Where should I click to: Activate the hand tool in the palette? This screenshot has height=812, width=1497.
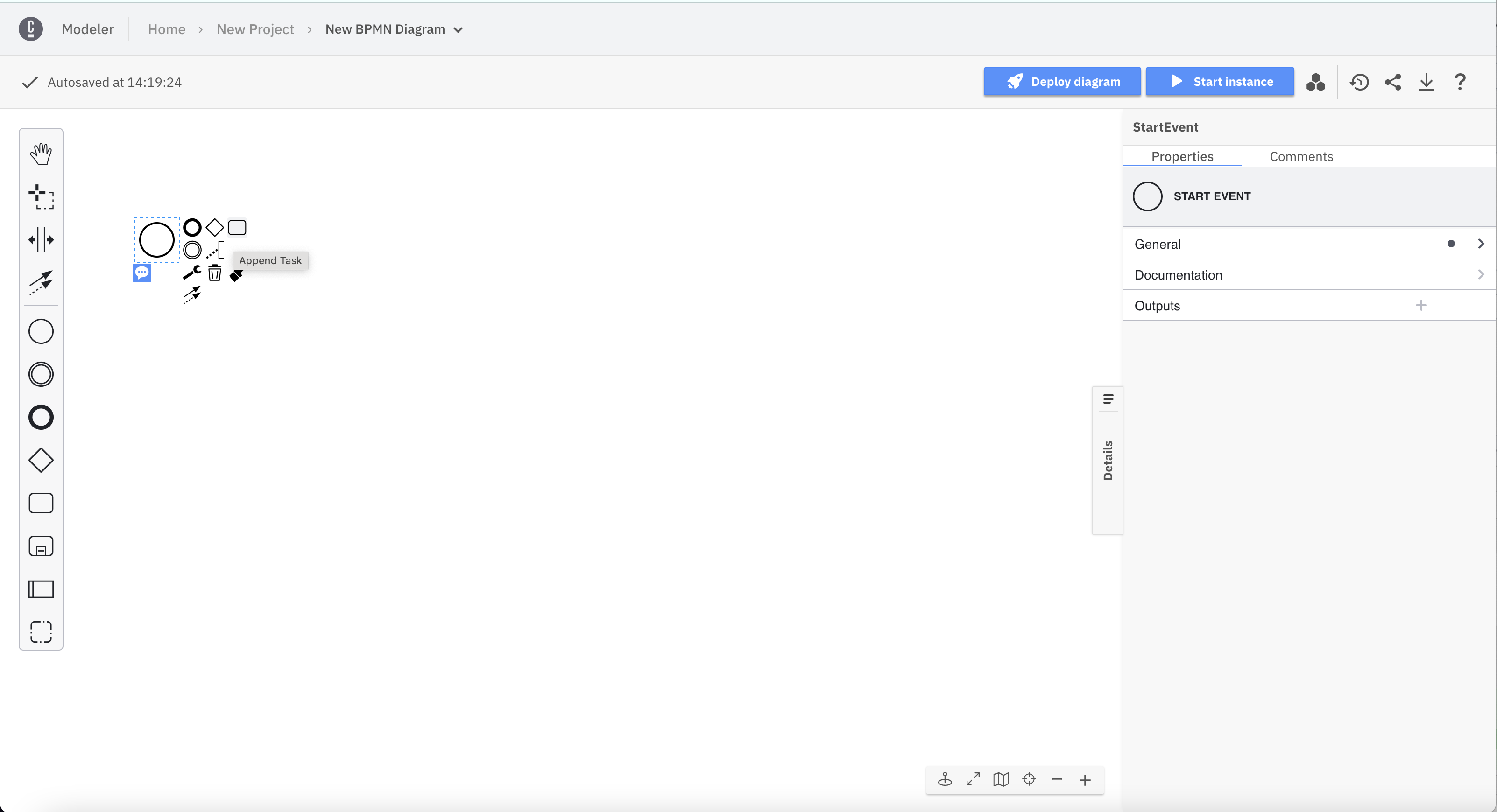pyautogui.click(x=41, y=154)
